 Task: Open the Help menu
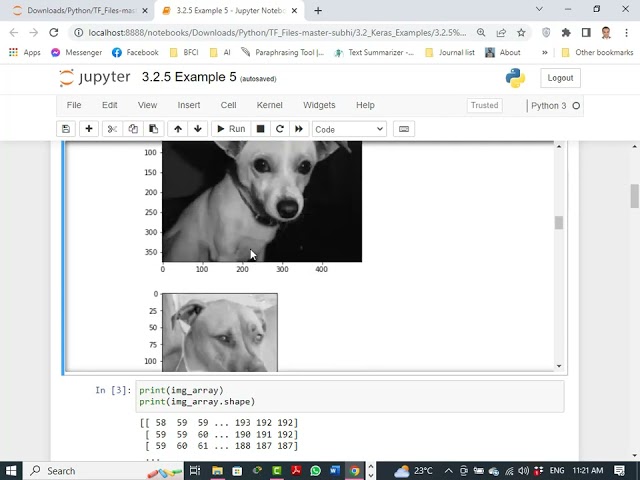click(x=365, y=105)
